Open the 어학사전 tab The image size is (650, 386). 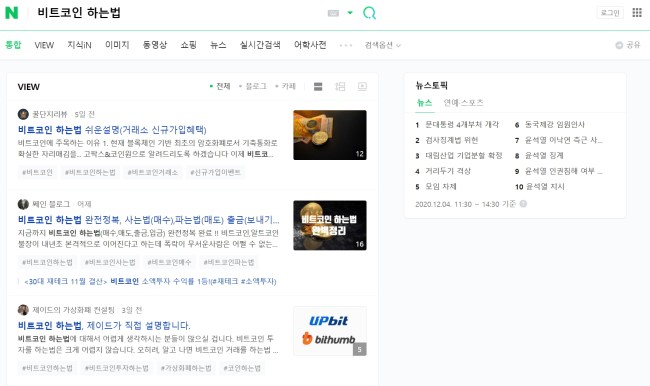click(310, 45)
